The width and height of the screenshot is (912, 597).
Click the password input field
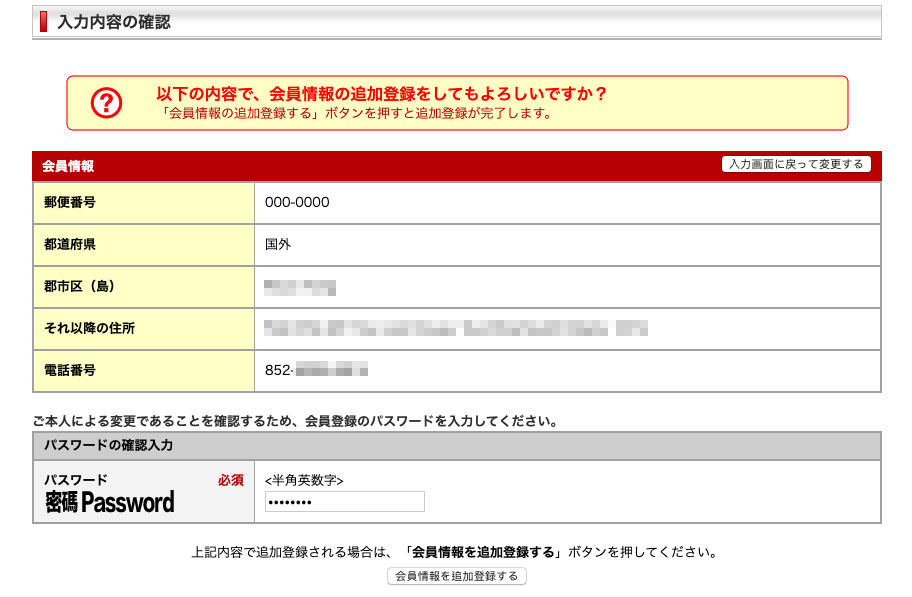pos(344,502)
